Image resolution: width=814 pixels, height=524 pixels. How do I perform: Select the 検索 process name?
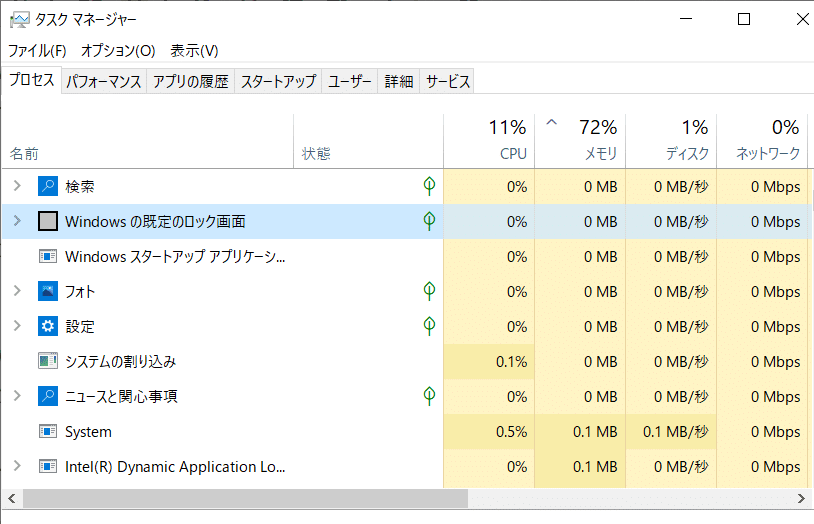tap(79, 186)
